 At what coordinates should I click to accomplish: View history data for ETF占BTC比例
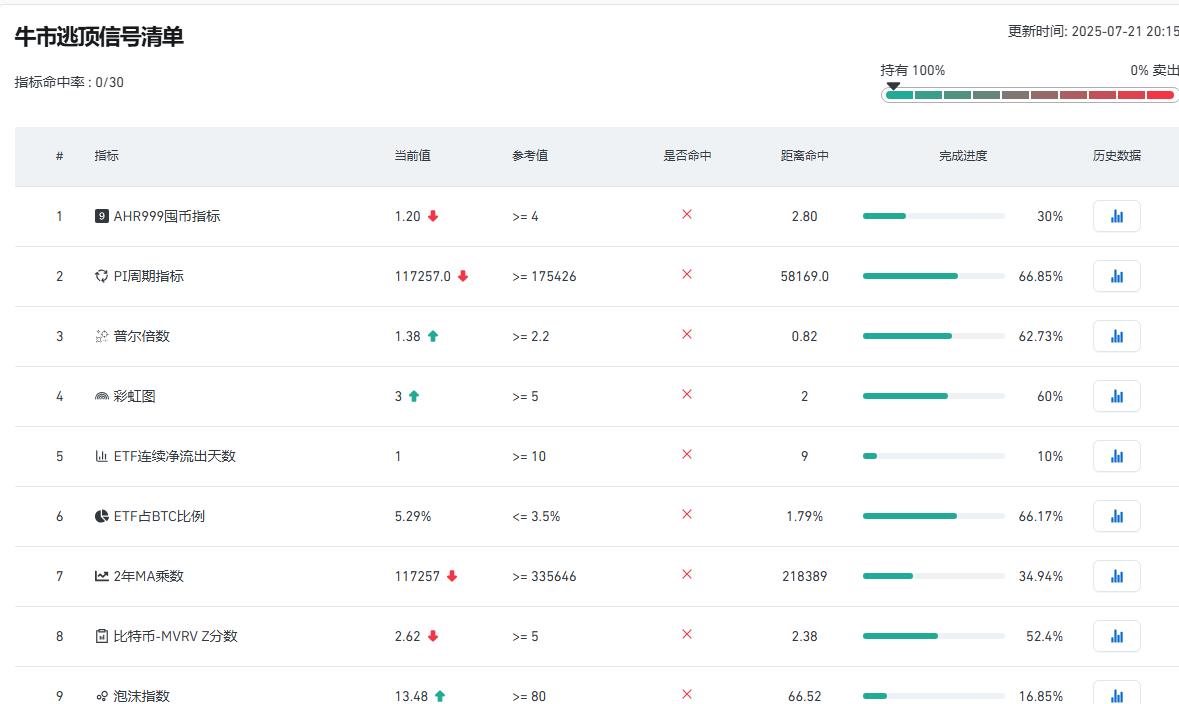pos(1116,516)
